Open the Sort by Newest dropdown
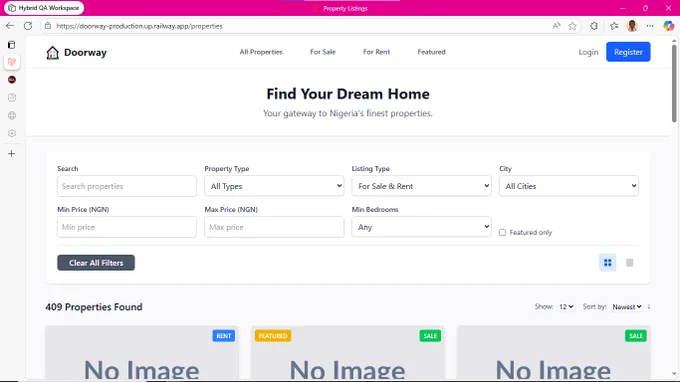The image size is (680, 382). click(627, 307)
